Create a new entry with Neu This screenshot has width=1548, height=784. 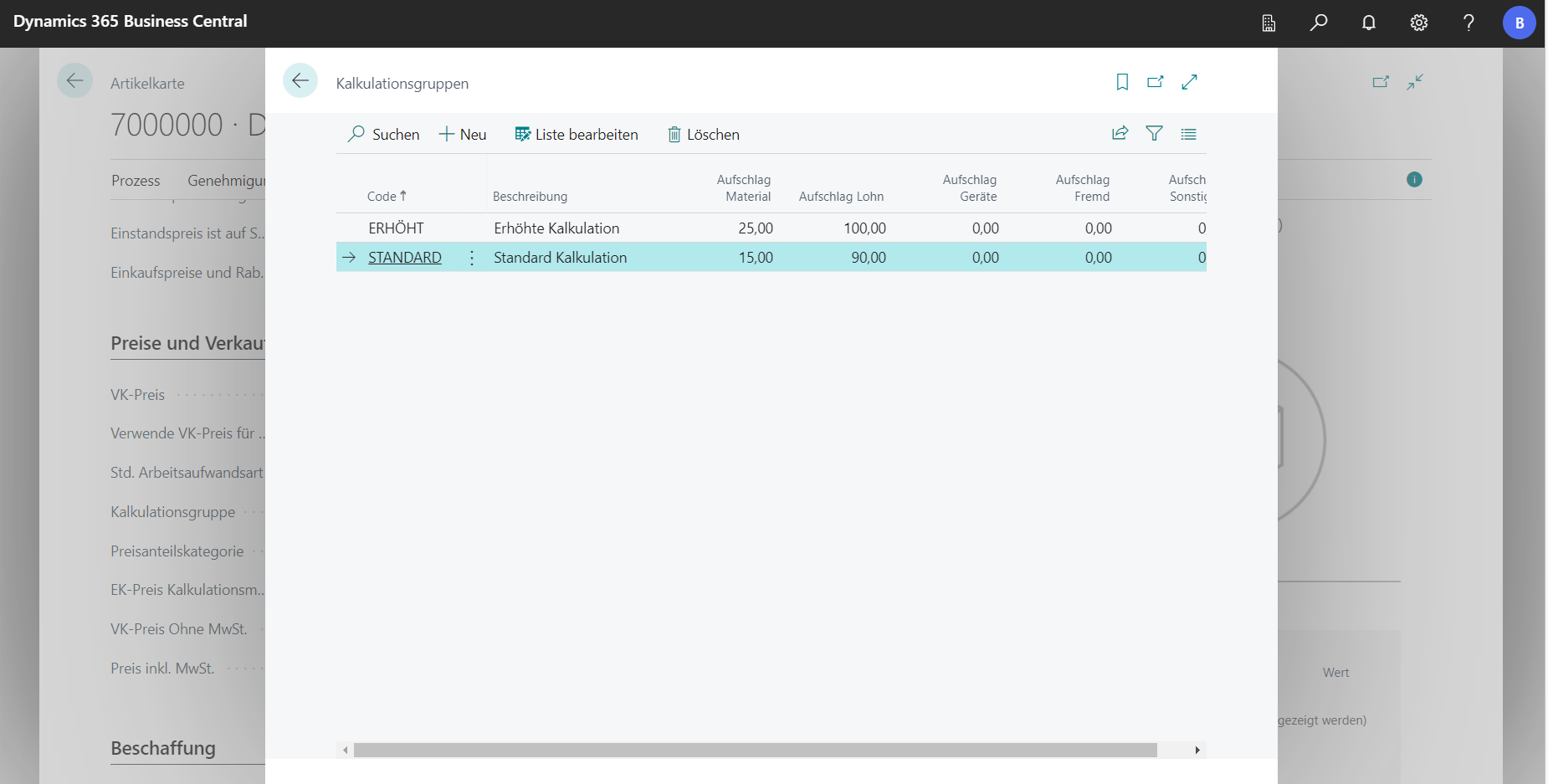463,135
